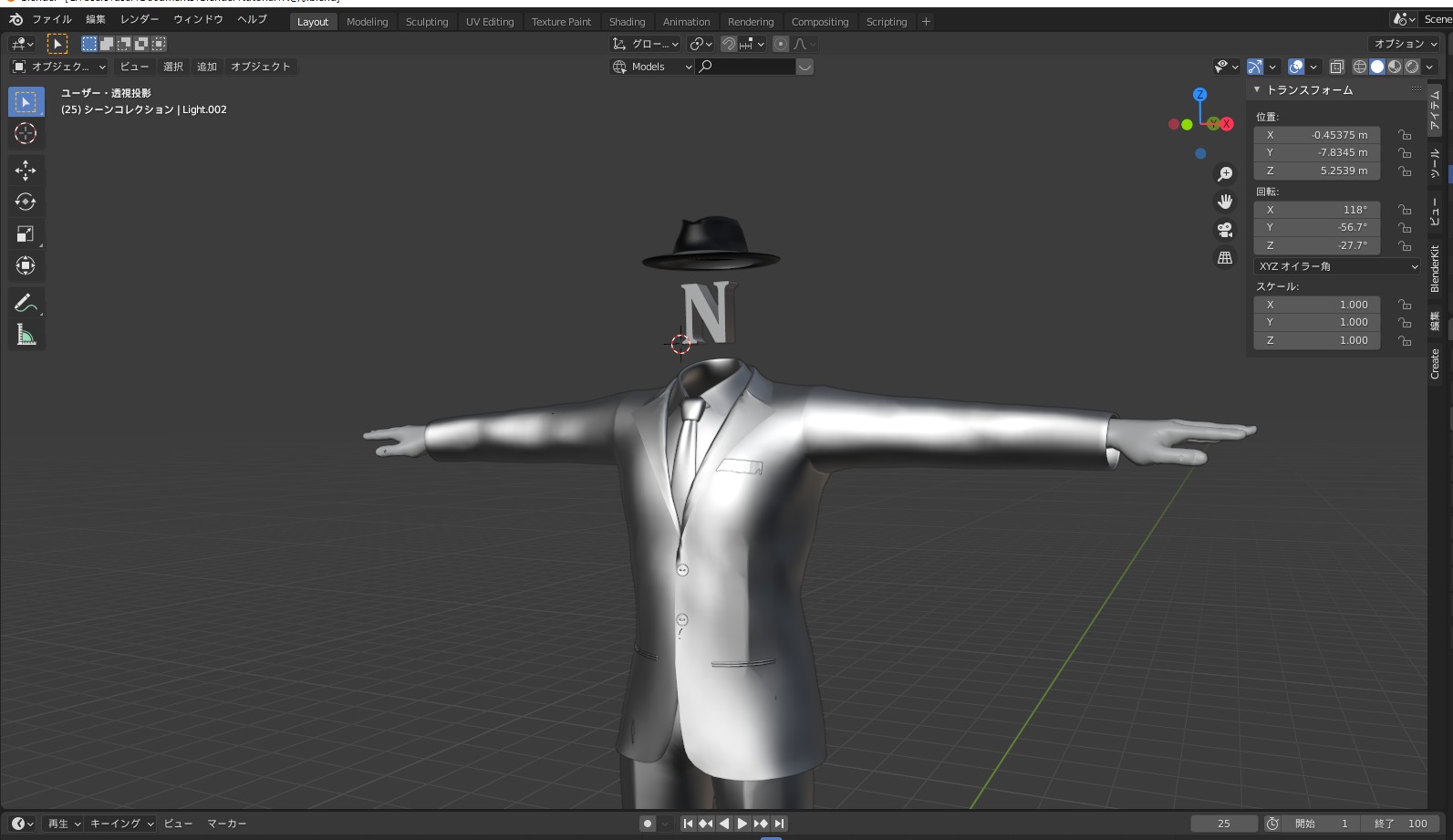Choose the subtract selection mode icon
The image size is (1453, 840).
[x=124, y=44]
